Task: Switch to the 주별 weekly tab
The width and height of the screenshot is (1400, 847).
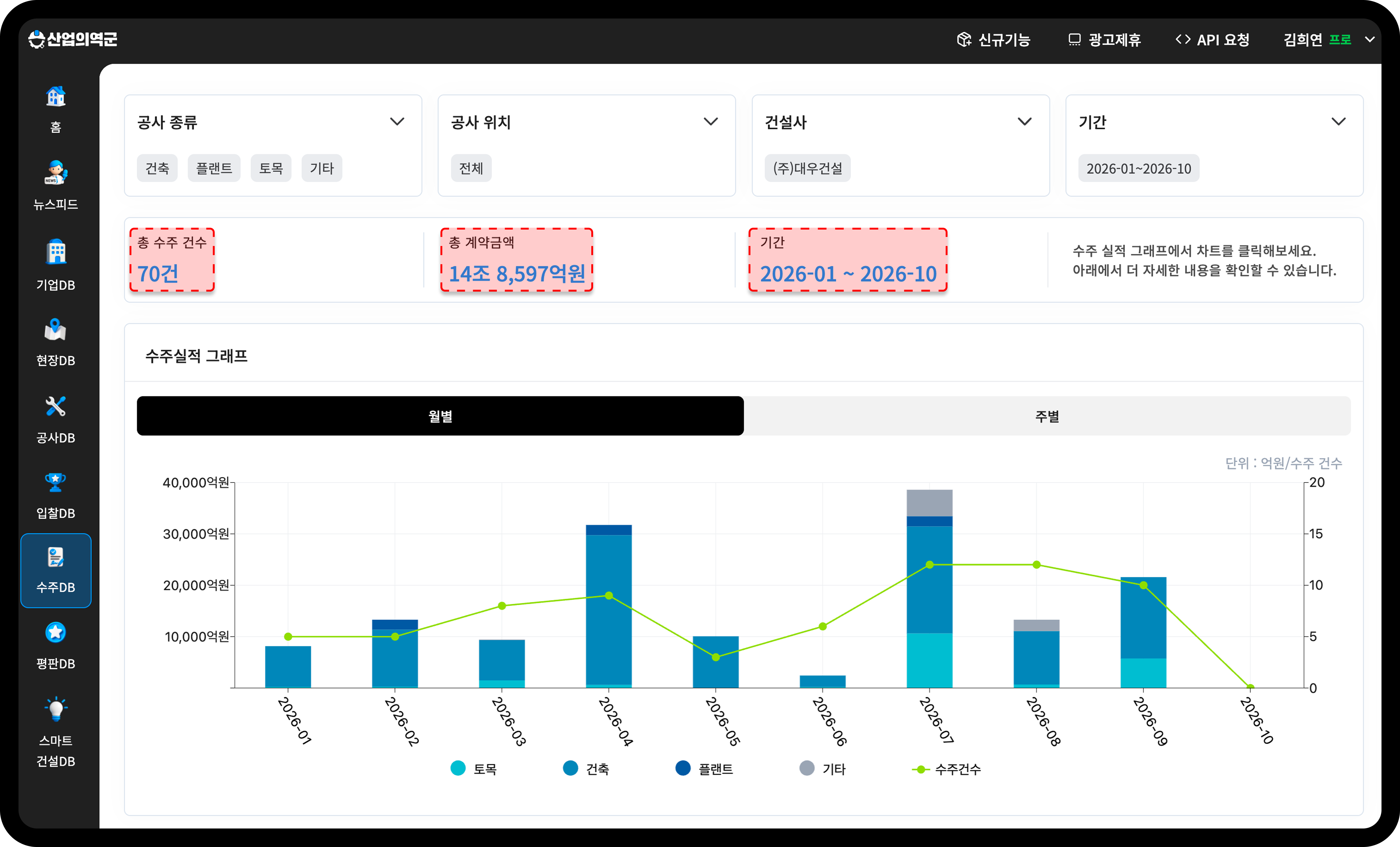Action: (x=1047, y=416)
